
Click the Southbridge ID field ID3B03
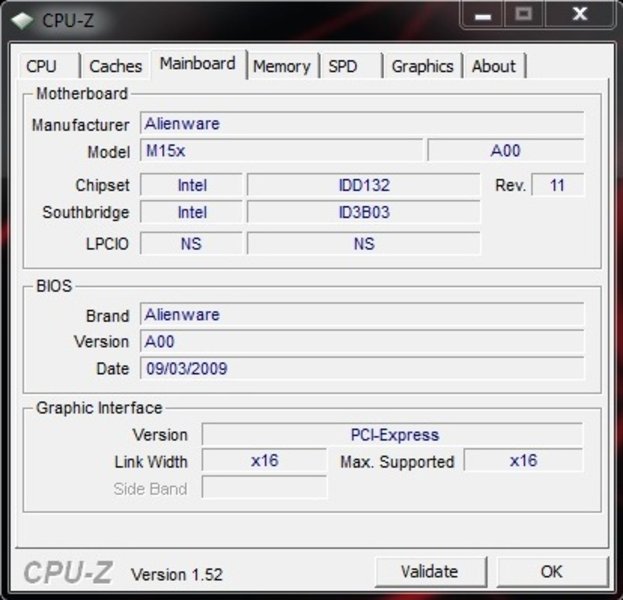coord(364,212)
